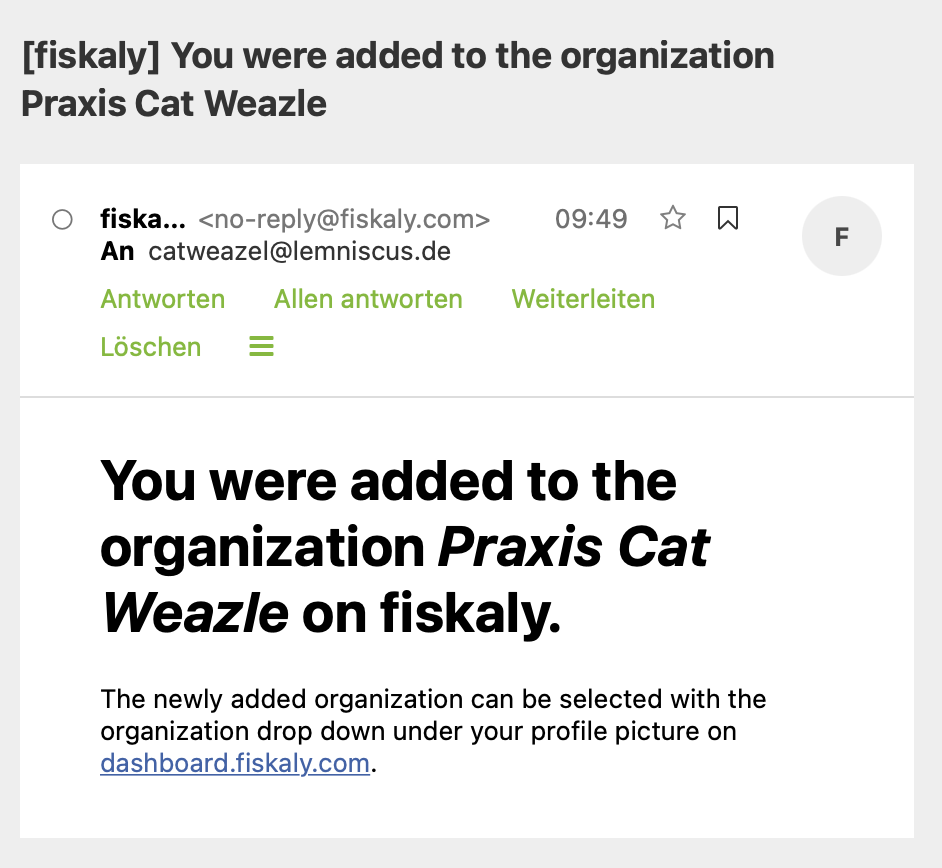Image resolution: width=942 pixels, height=868 pixels.
Task: Choose Allen antworten to reply all
Action: point(368,299)
